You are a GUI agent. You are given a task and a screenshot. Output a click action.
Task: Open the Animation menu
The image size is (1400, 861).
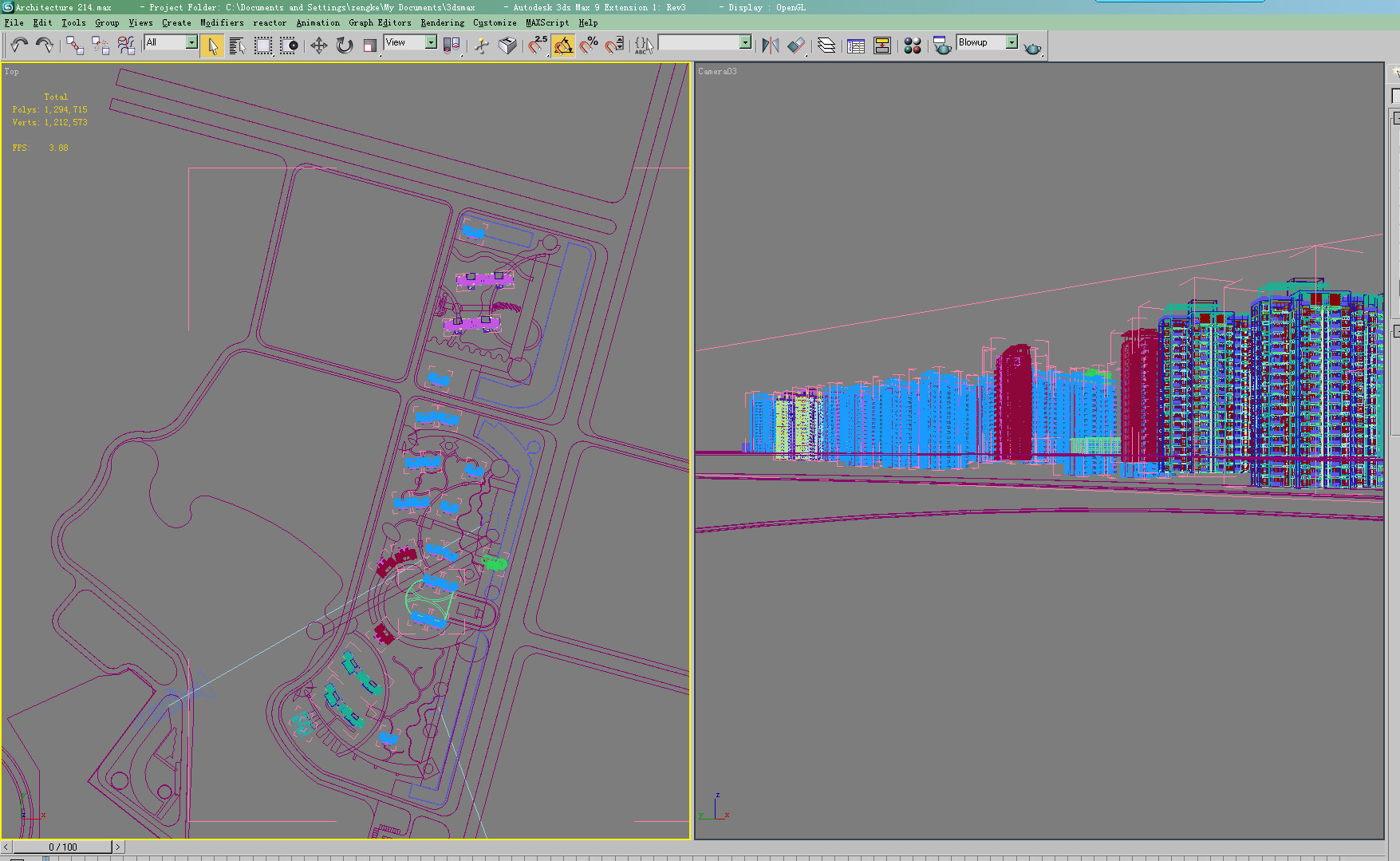coord(317,22)
